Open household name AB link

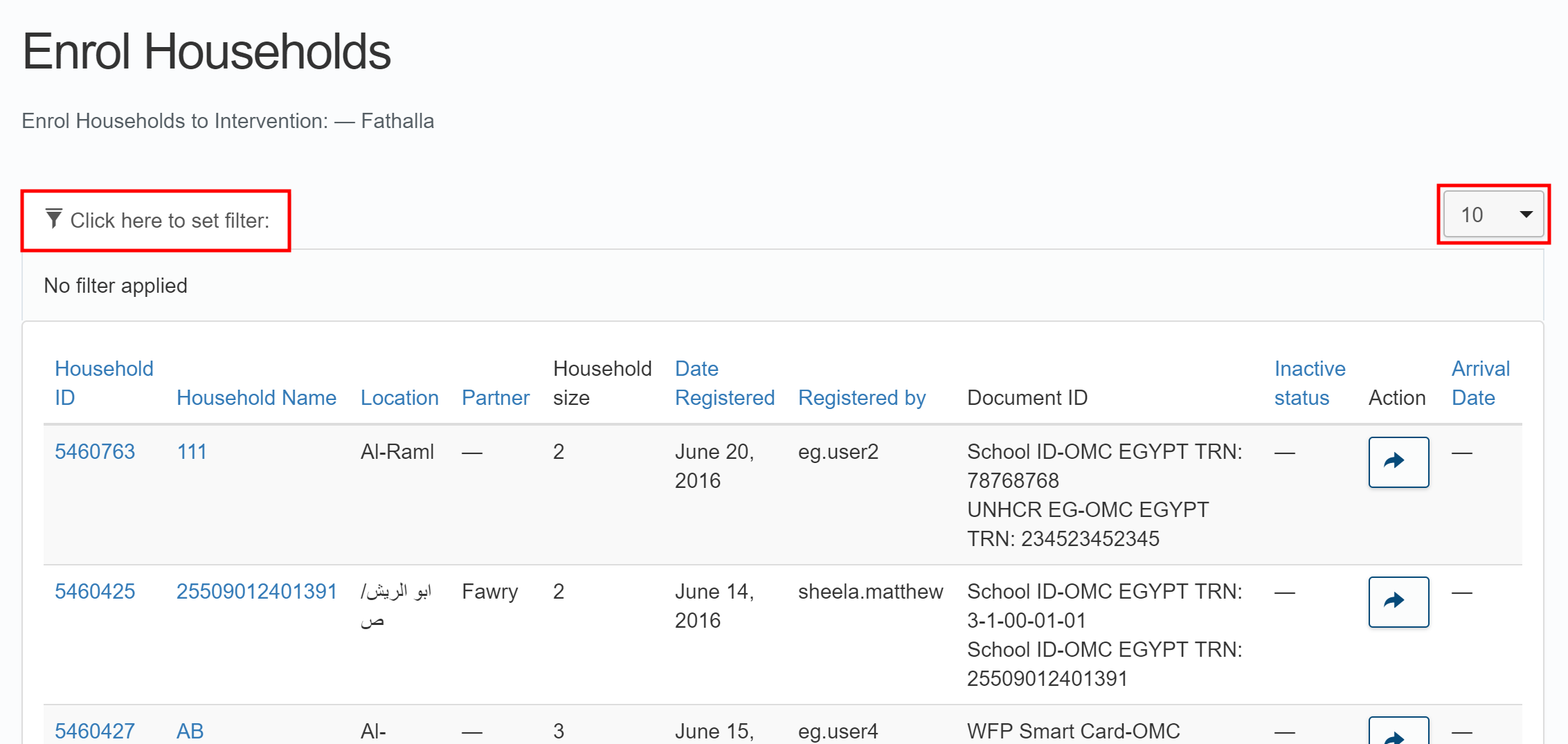coord(190,731)
